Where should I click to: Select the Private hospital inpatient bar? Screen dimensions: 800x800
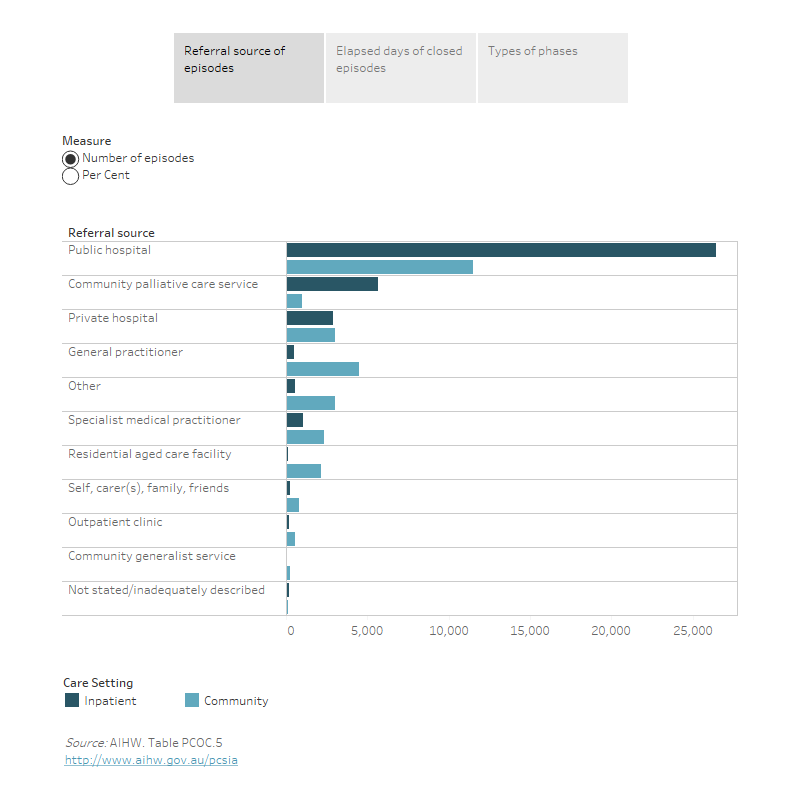click(309, 318)
